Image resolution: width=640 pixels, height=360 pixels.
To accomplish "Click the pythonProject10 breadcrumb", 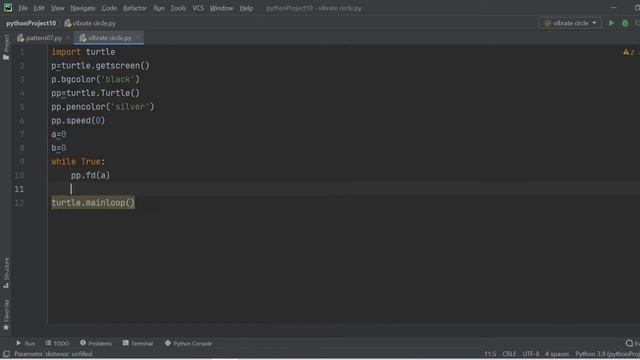I will (31, 23).
